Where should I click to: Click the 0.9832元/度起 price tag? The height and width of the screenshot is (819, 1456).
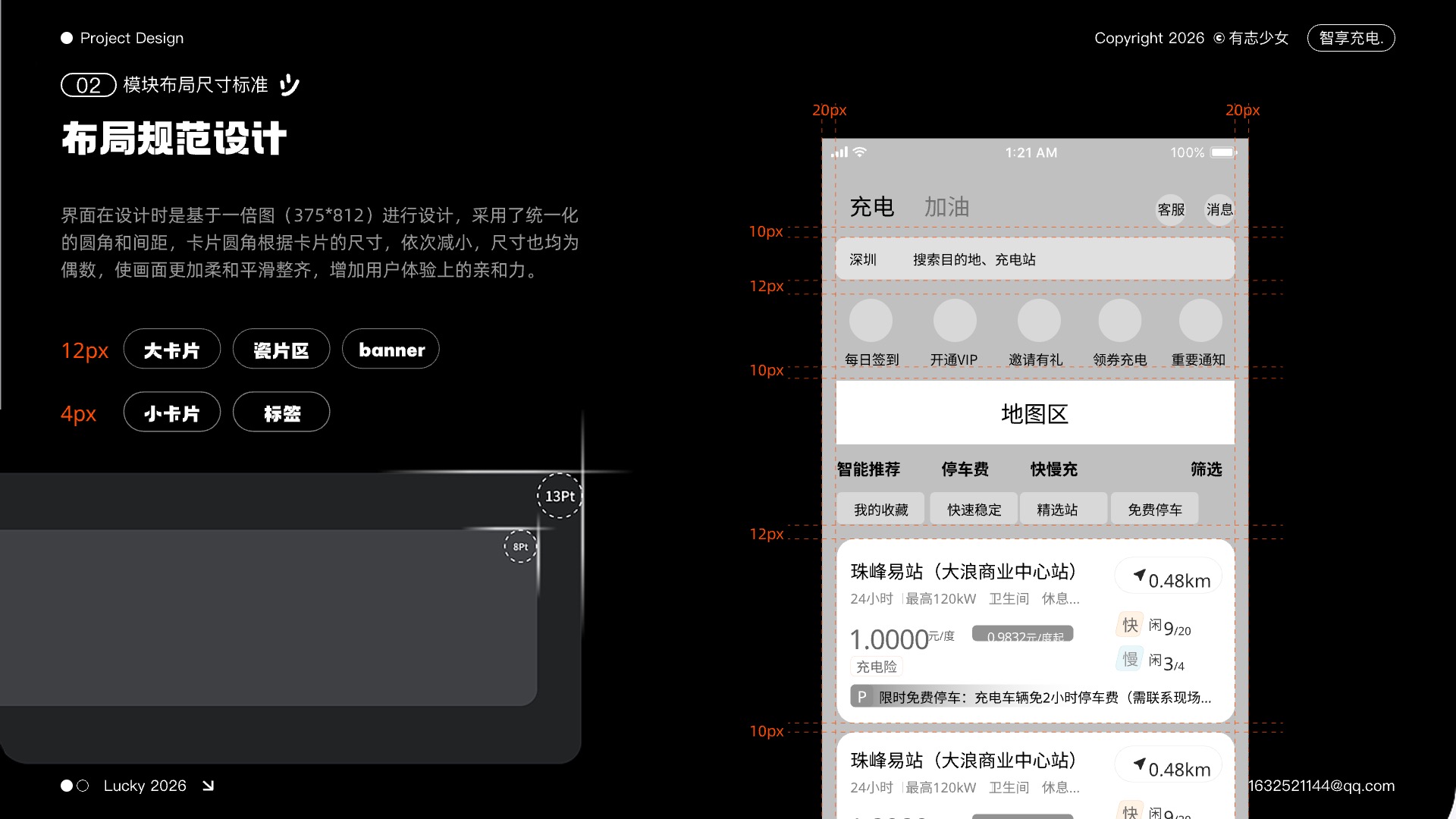tap(1023, 634)
